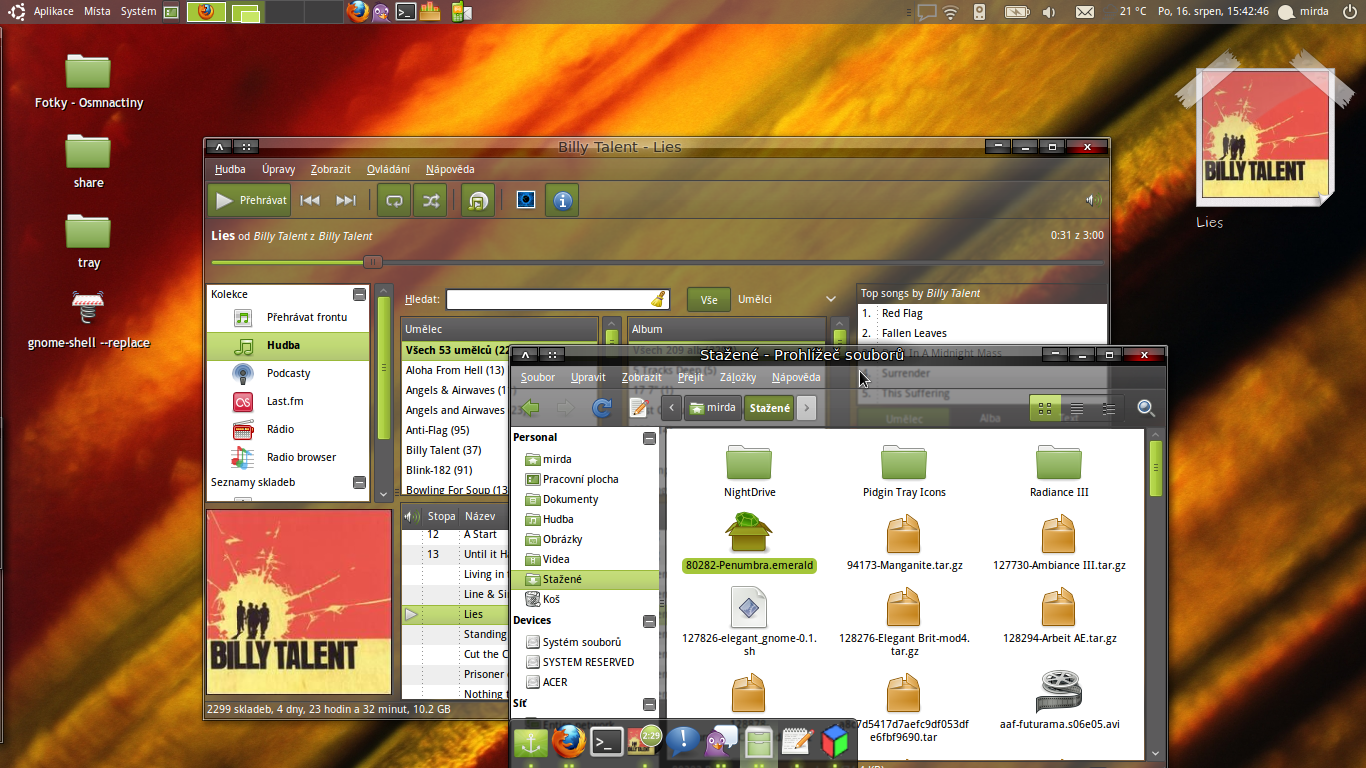Viewport: 1366px width, 768px height.
Task: Select Podcasty source in Rhythmbox
Action: click(x=288, y=373)
